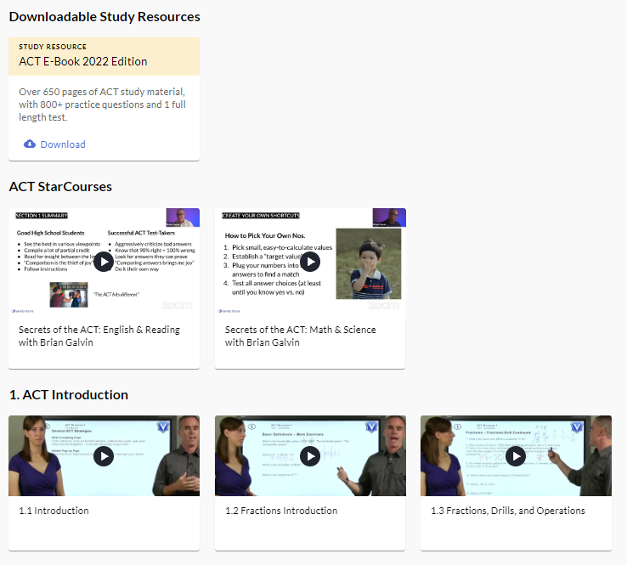Select the '1.2 Fractions Introduction' lesson title
Image resolution: width=627 pixels, height=566 pixels.
(x=281, y=511)
